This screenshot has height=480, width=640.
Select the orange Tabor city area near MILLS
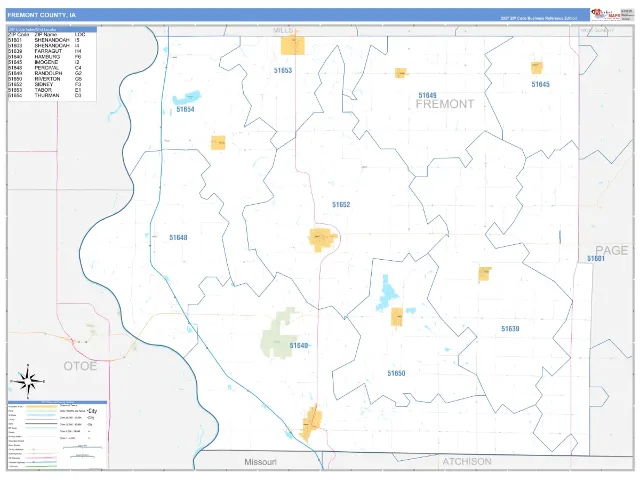(x=293, y=45)
